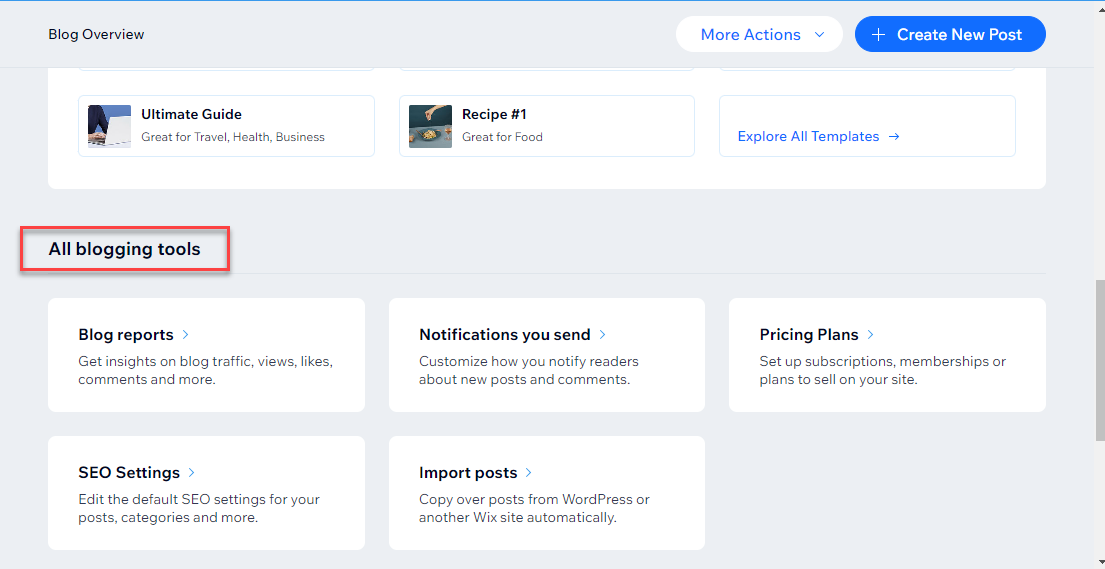The height and width of the screenshot is (569, 1105).
Task: Select the Recipe #1 template title
Action: click(x=494, y=115)
